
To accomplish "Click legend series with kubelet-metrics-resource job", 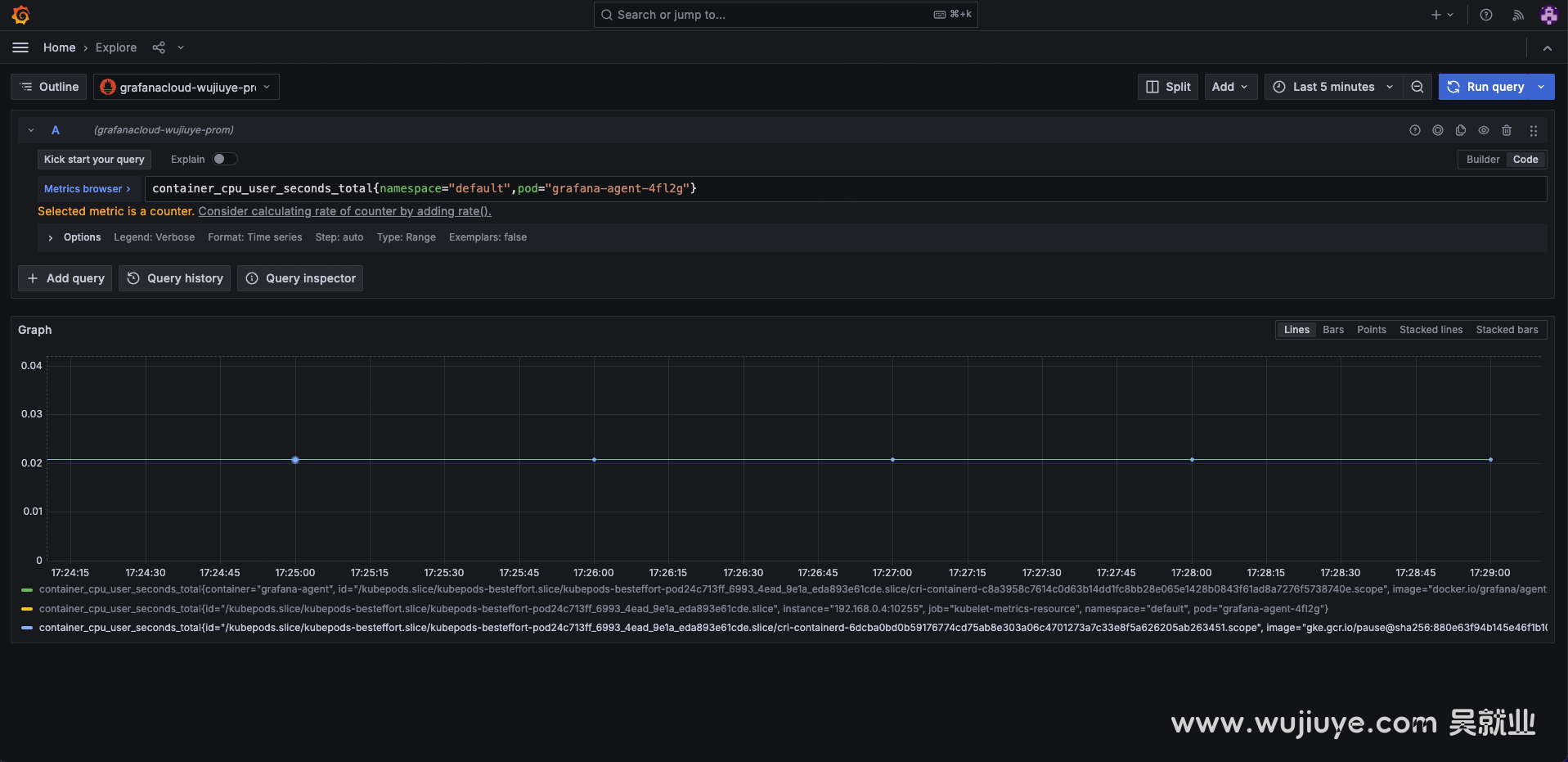I will (684, 609).
